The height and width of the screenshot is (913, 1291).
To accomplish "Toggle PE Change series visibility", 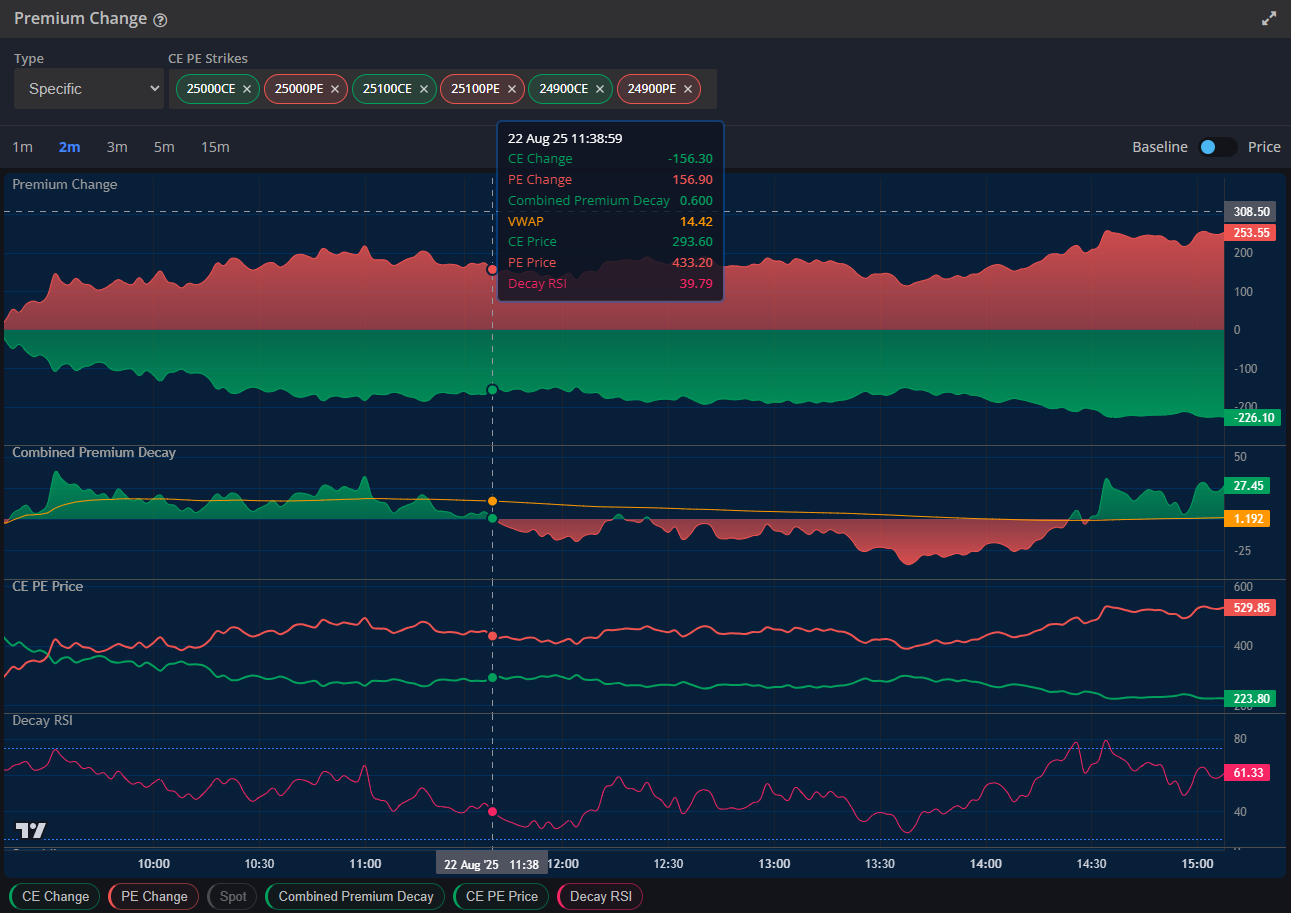I will [154, 896].
